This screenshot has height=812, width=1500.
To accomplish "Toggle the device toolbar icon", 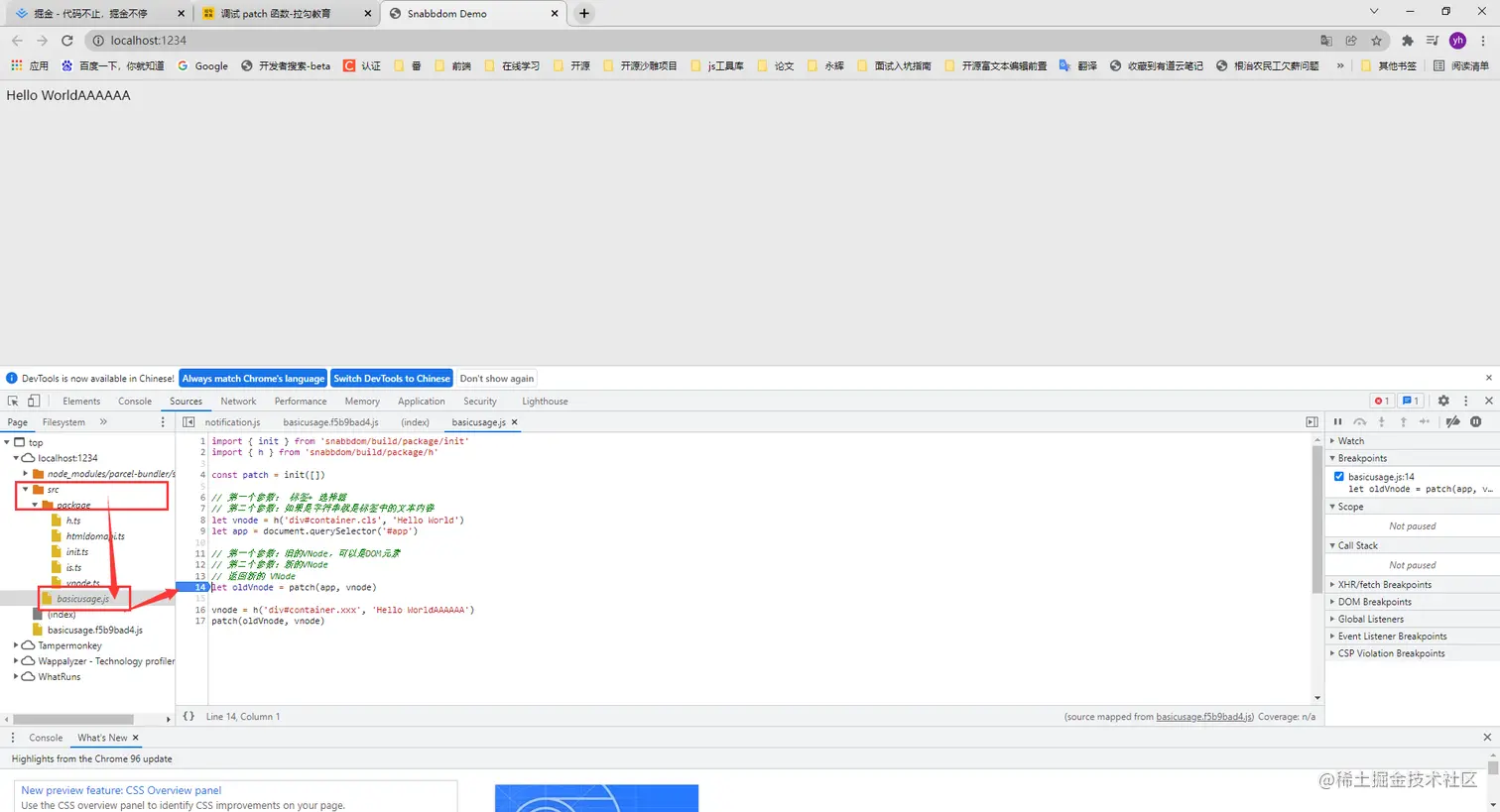I will point(34,401).
